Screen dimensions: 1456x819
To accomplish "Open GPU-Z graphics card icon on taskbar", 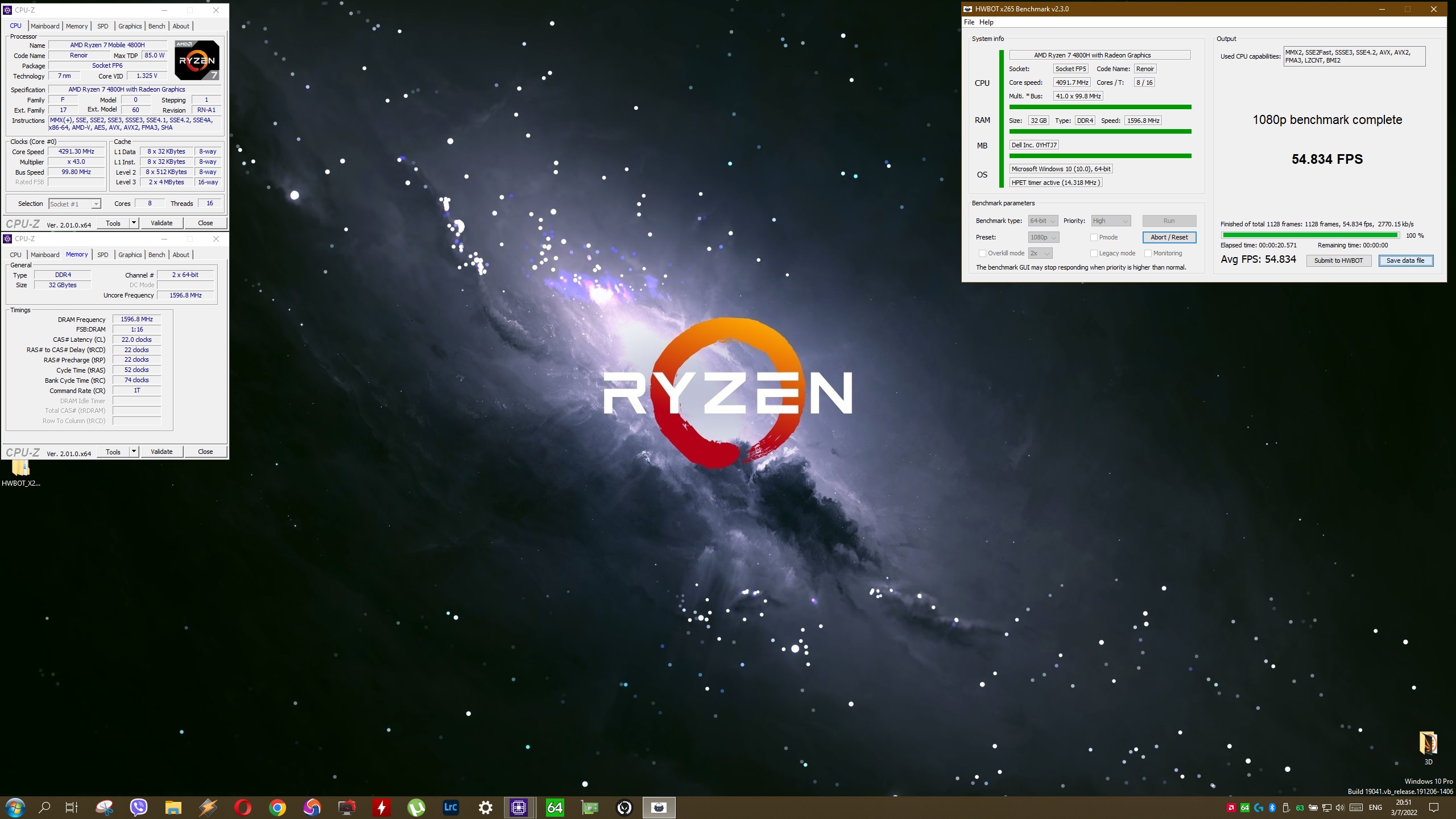I will tap(590, 807).
